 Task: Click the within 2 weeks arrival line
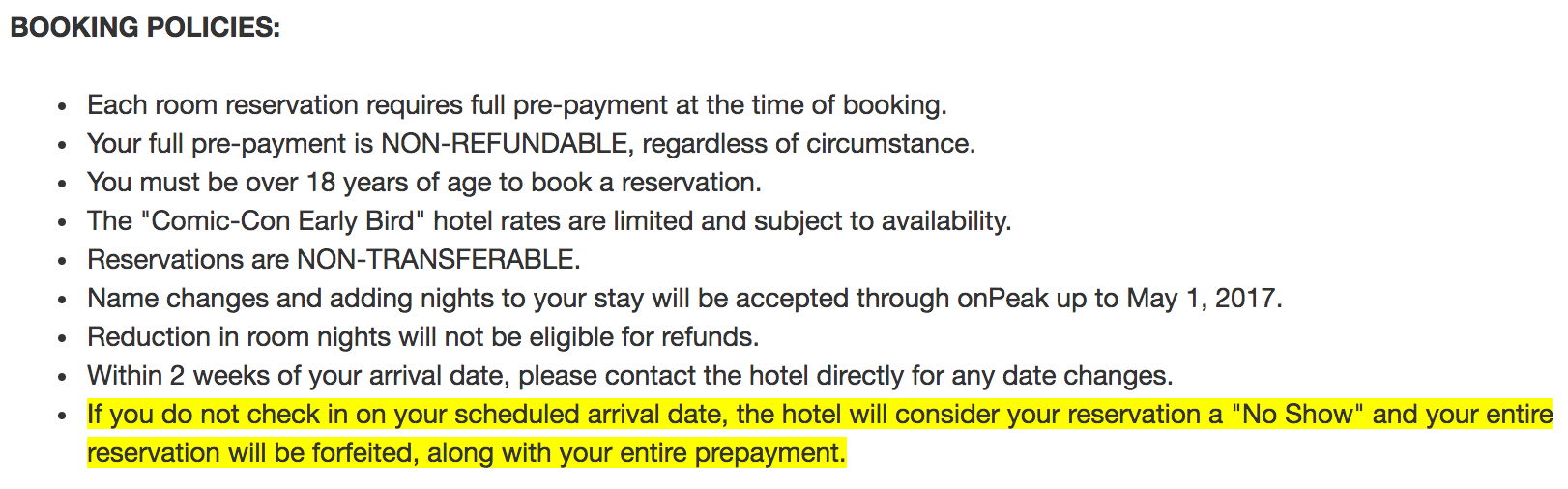pyautogui.click(x=628, y=375)
